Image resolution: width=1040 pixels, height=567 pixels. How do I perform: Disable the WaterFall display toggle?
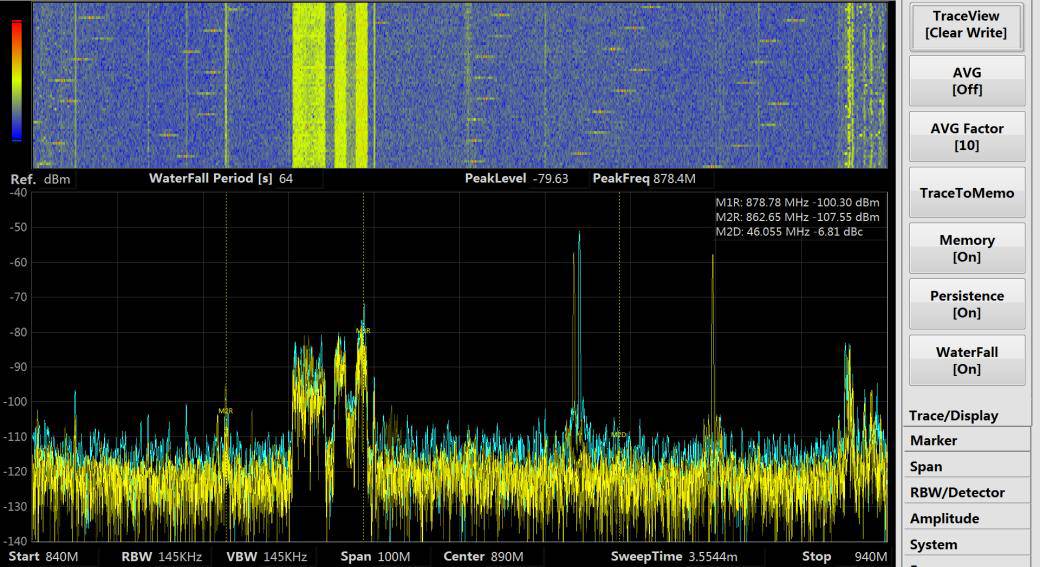(966, 361)
